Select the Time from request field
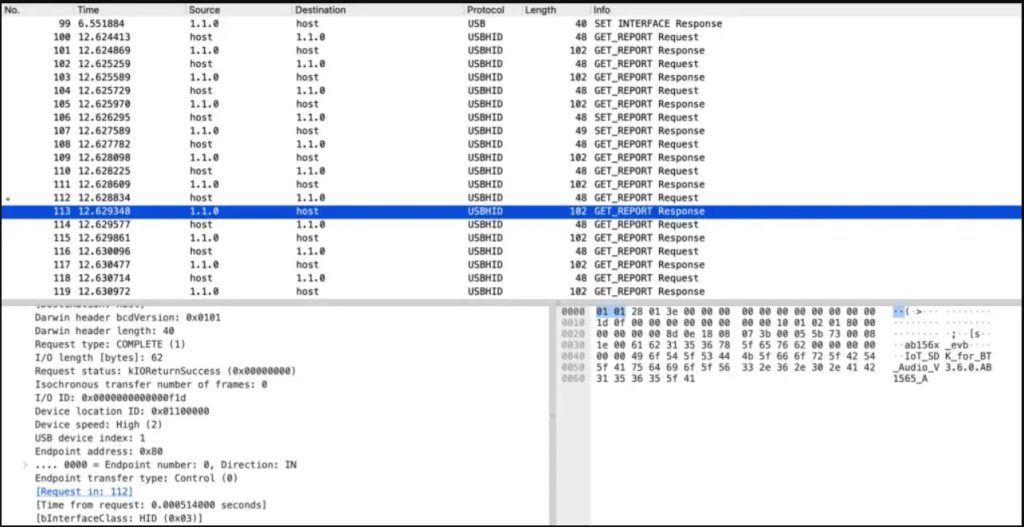Image resolution: width=1024 pixels, height=527 pixels. (151, 505)
